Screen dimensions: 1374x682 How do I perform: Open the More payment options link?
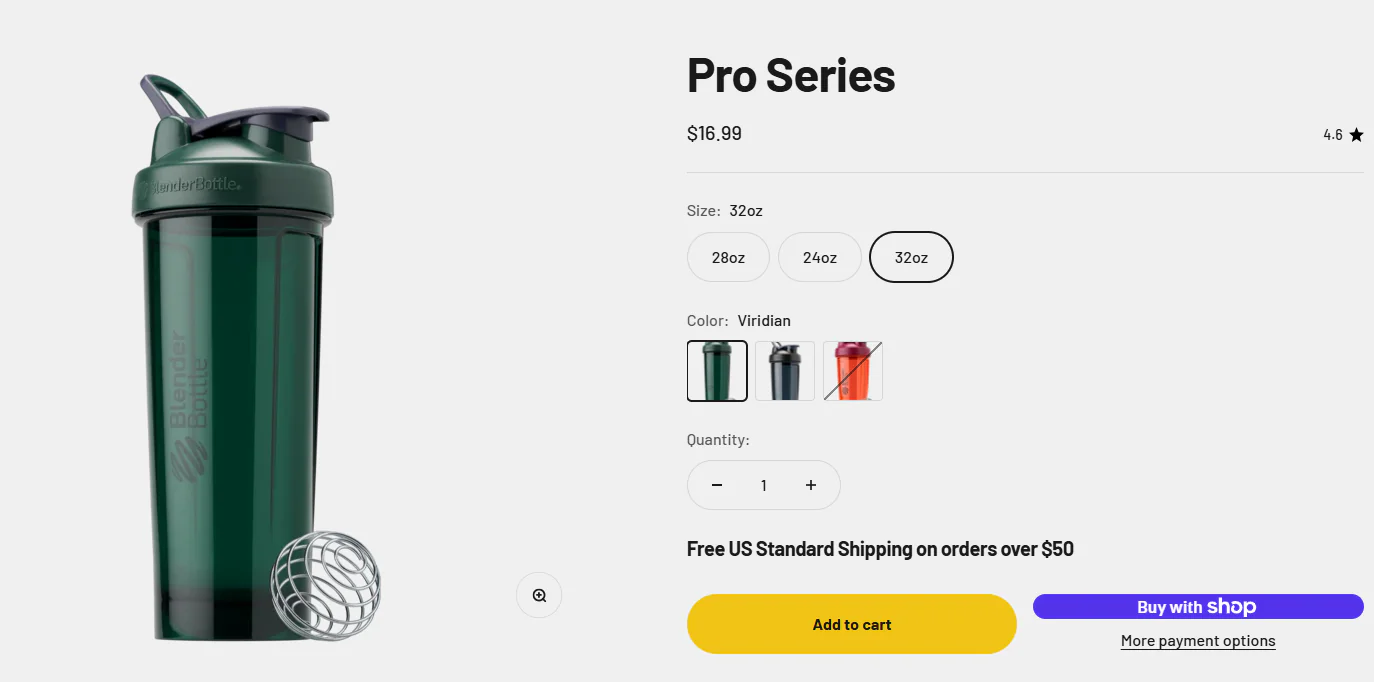1198,641
